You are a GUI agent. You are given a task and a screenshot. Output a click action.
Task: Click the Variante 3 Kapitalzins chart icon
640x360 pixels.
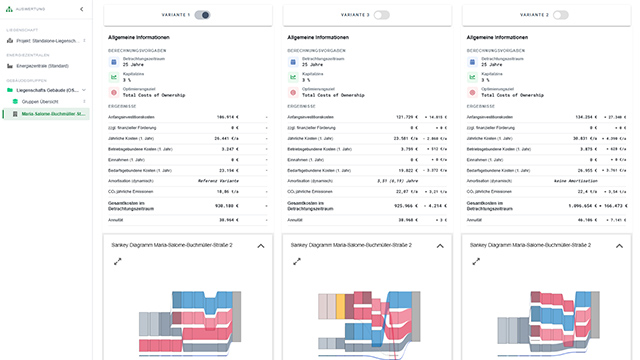coord(293,77)
